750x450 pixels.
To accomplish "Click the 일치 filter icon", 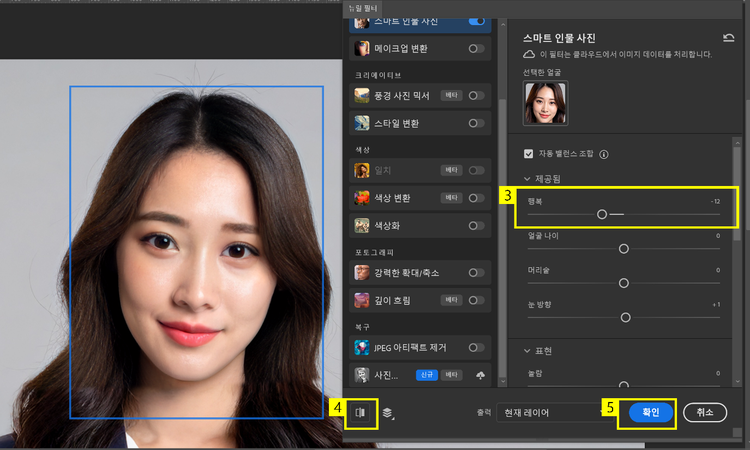I will 362,170.
